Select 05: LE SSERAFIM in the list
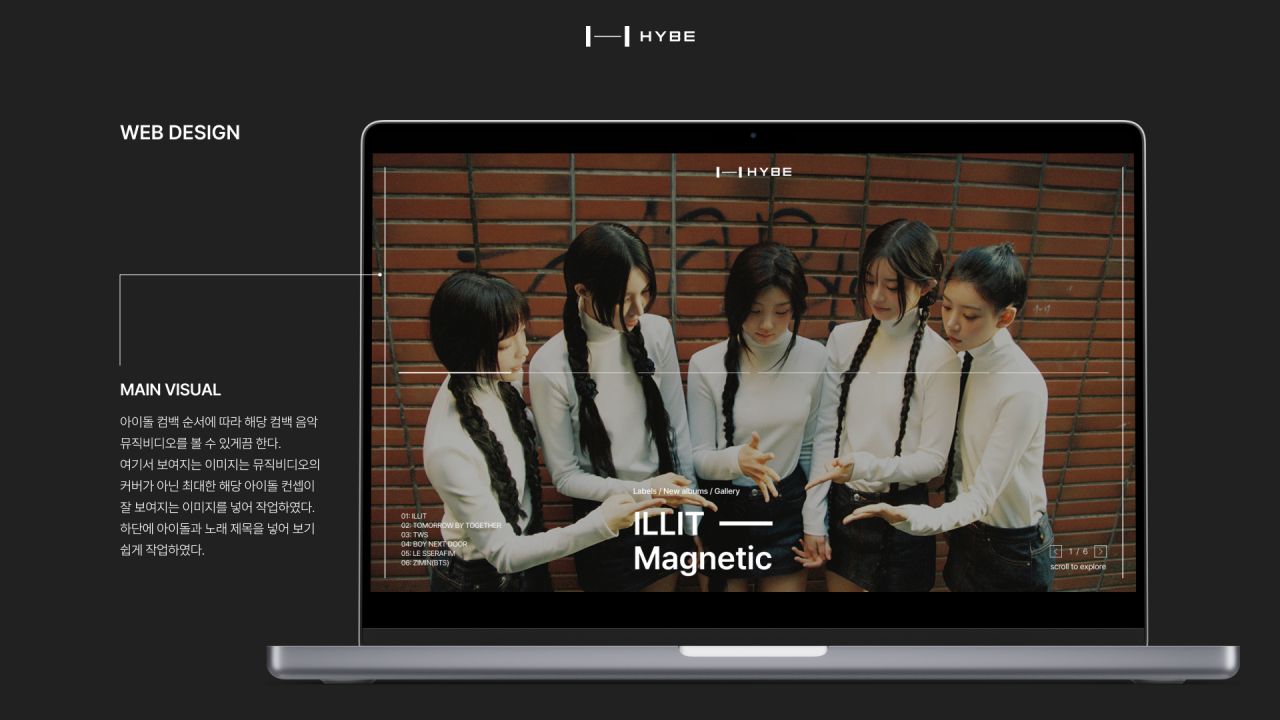The image size is (1280, 720). coord(428,553)
